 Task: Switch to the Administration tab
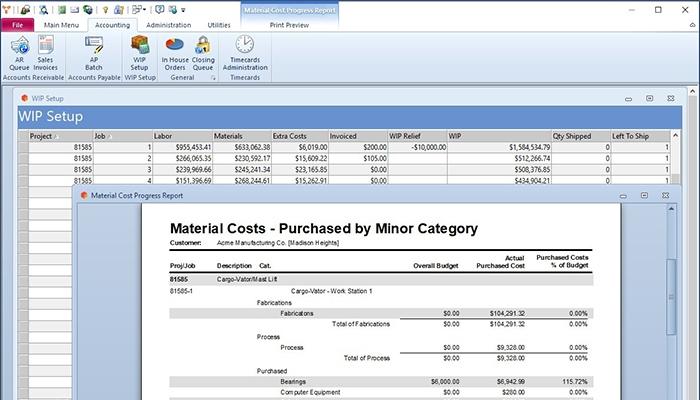tap(169, 25)
